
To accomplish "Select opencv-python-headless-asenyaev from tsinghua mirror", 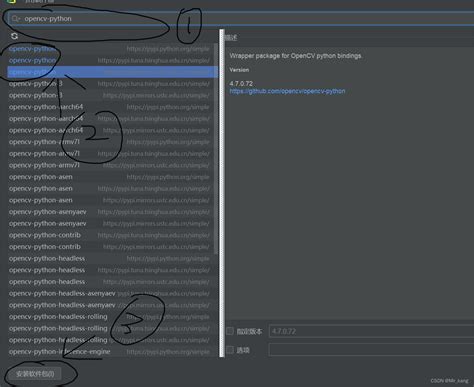I will pos(112,294).
